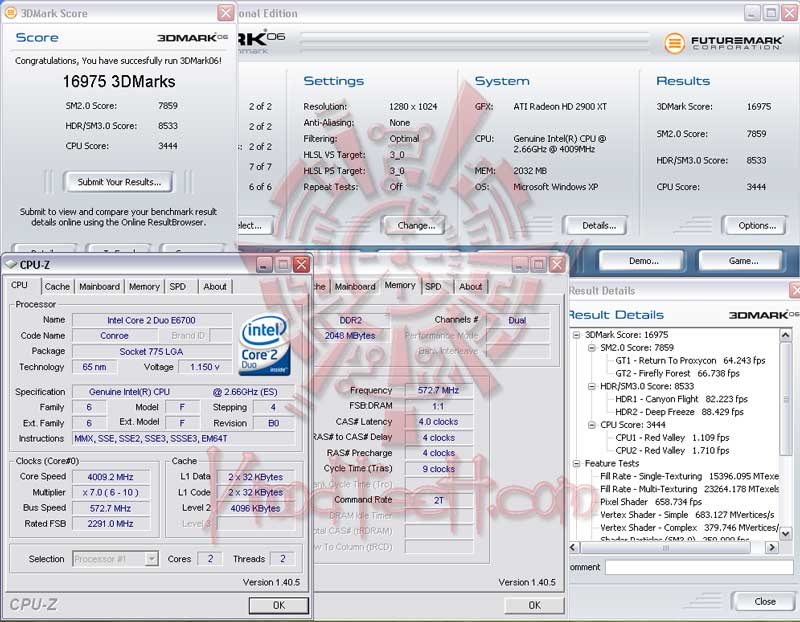This screenshot has width=800, height=622.
Task: Collapse the Feature Tests node
Action: pyautogui.click(x=576, y=463)
